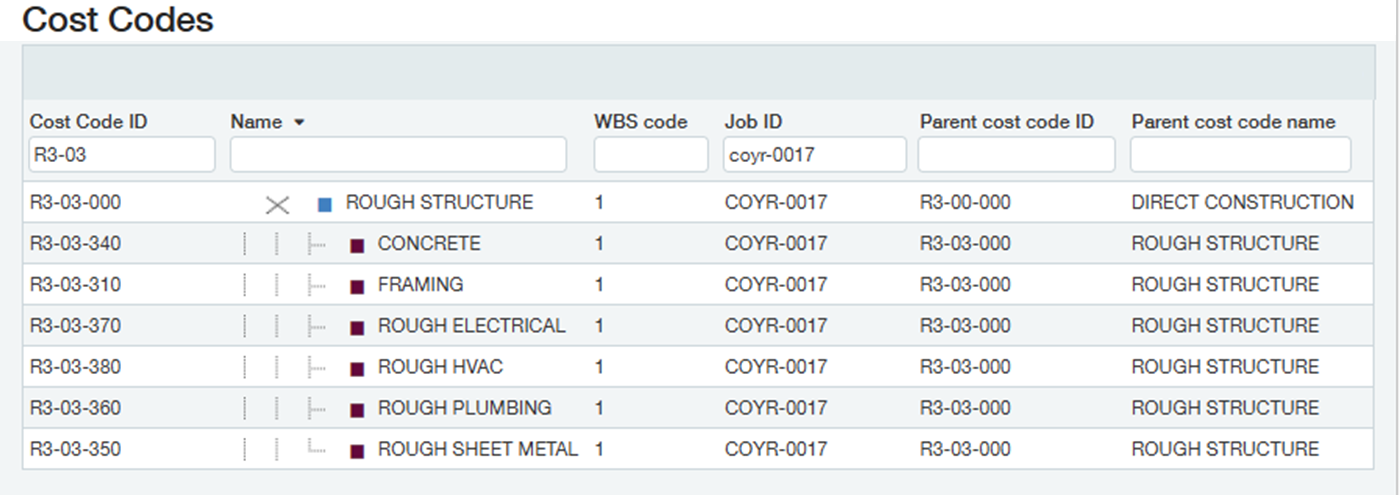Image resolution: width=1400 pixels, height=495 pixels.
Task: Click the Parent cost code ID filter box
Action: point(1016,155)
